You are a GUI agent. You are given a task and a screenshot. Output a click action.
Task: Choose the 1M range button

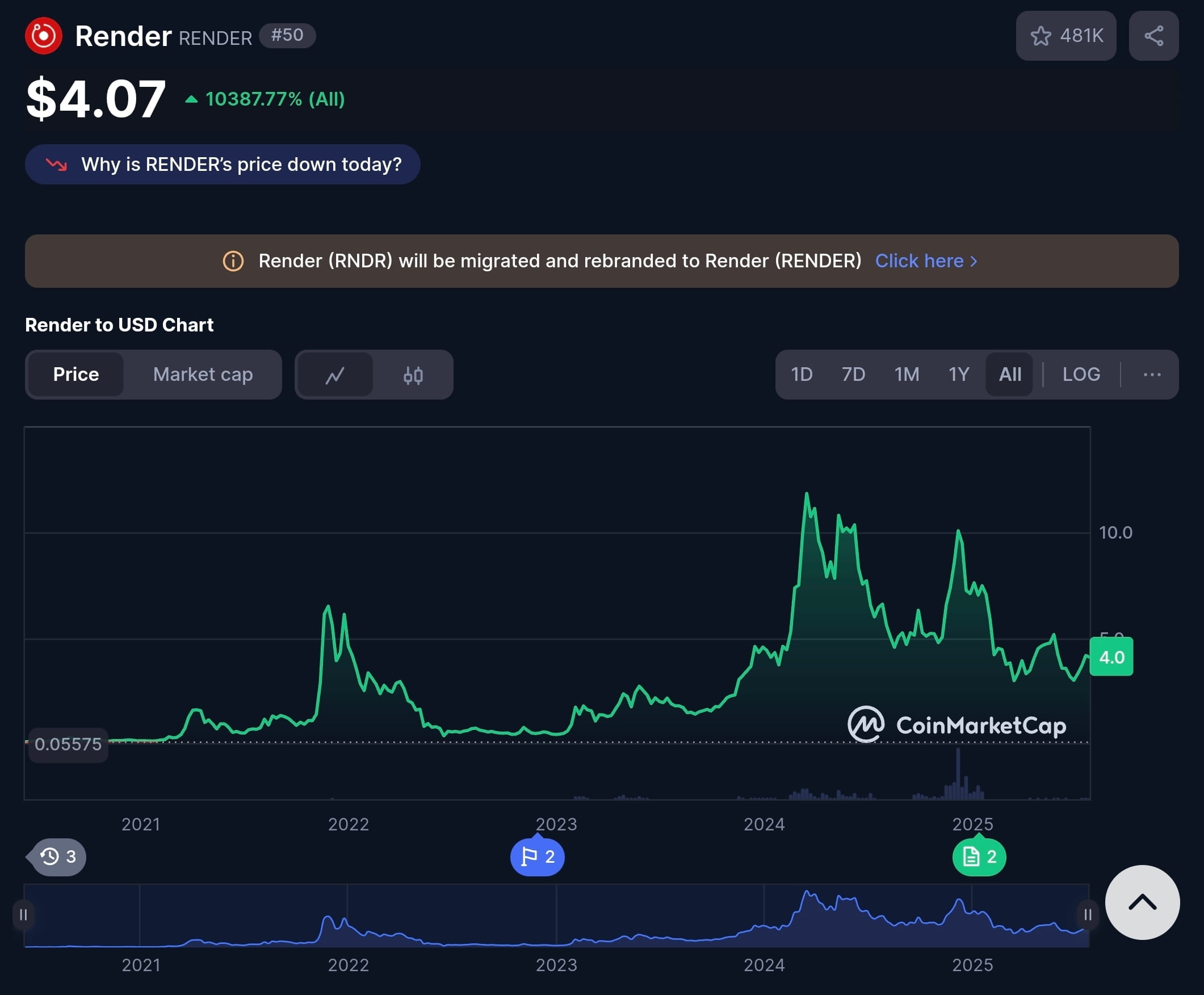tap(906, 375)
